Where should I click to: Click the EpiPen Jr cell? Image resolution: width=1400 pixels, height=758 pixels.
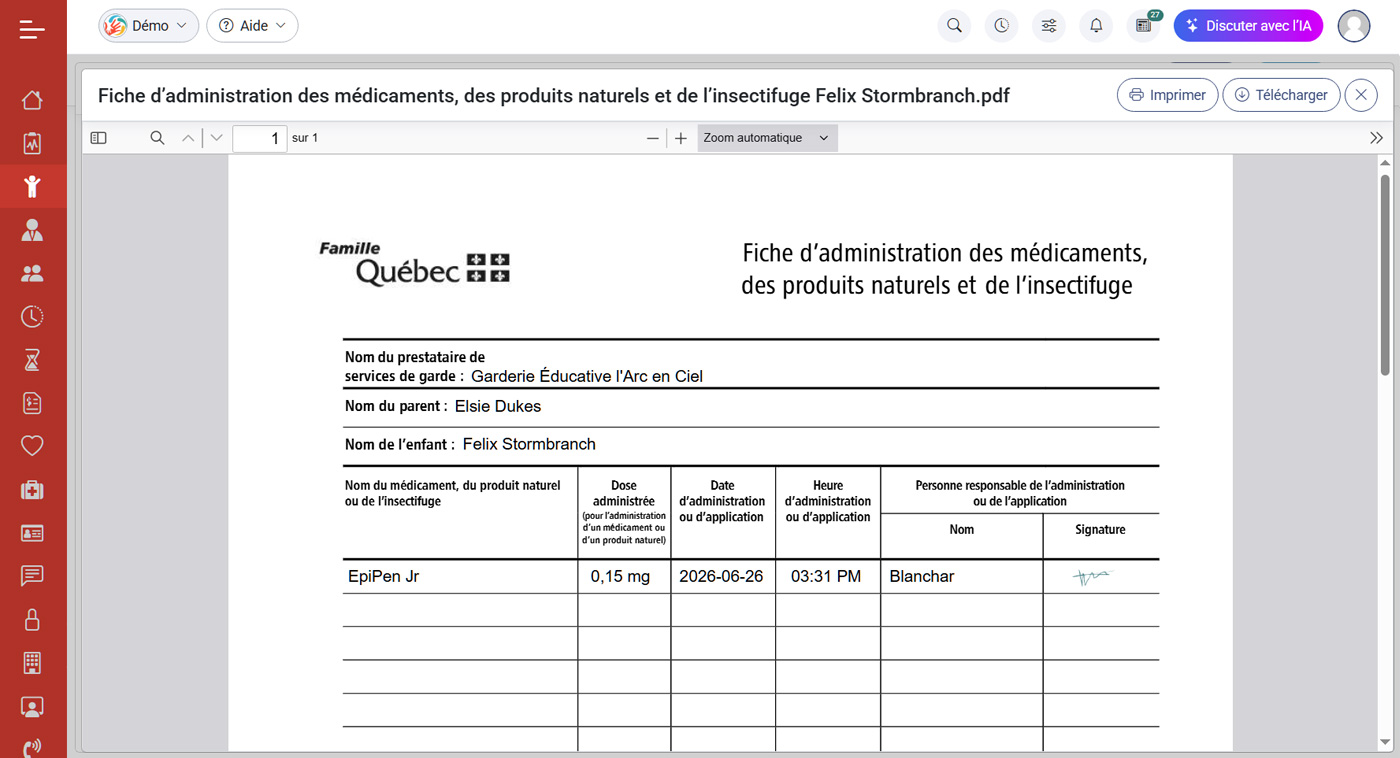(x=460, y=576)
